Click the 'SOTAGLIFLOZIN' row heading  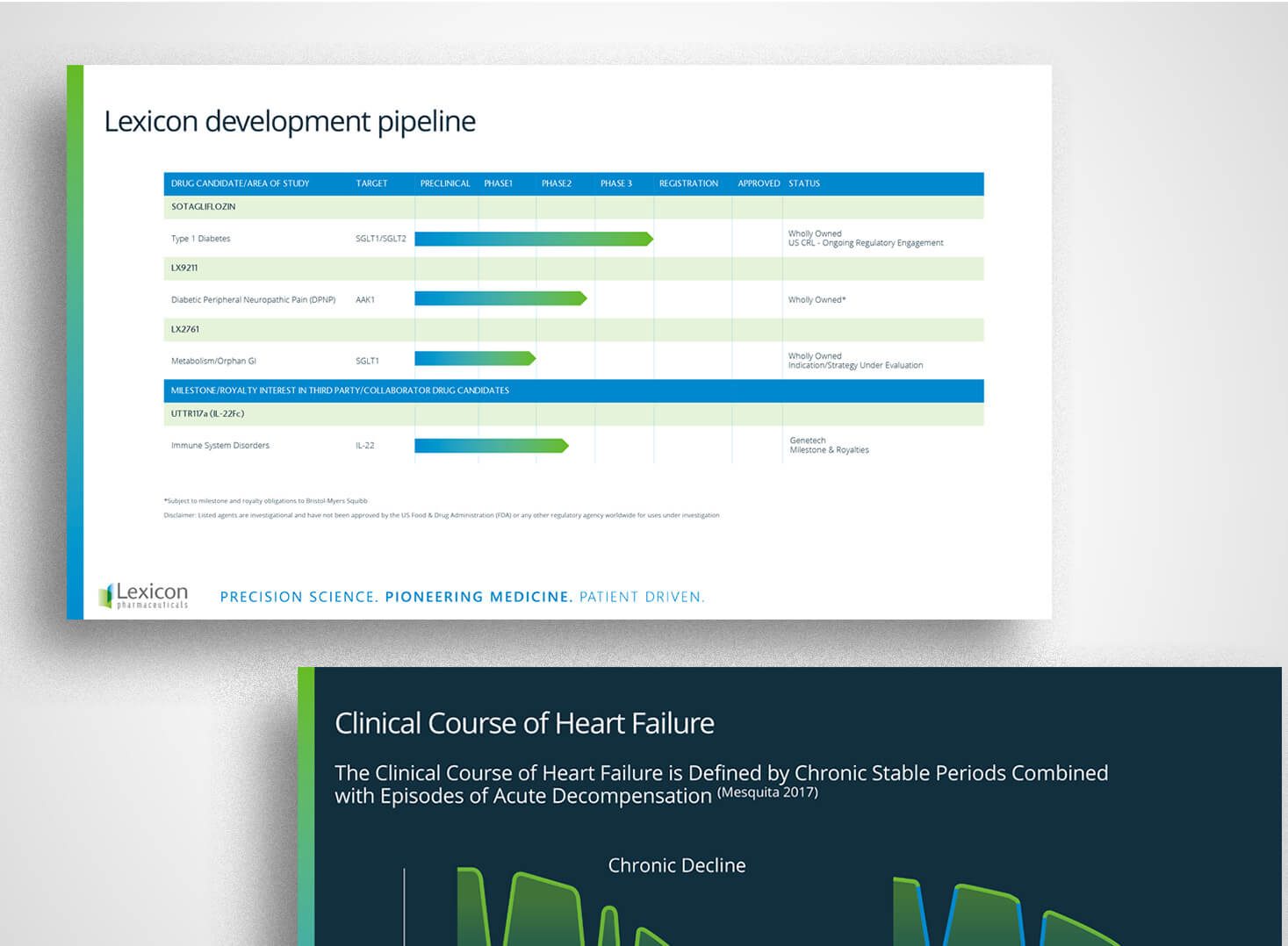[x=203, y=207]
